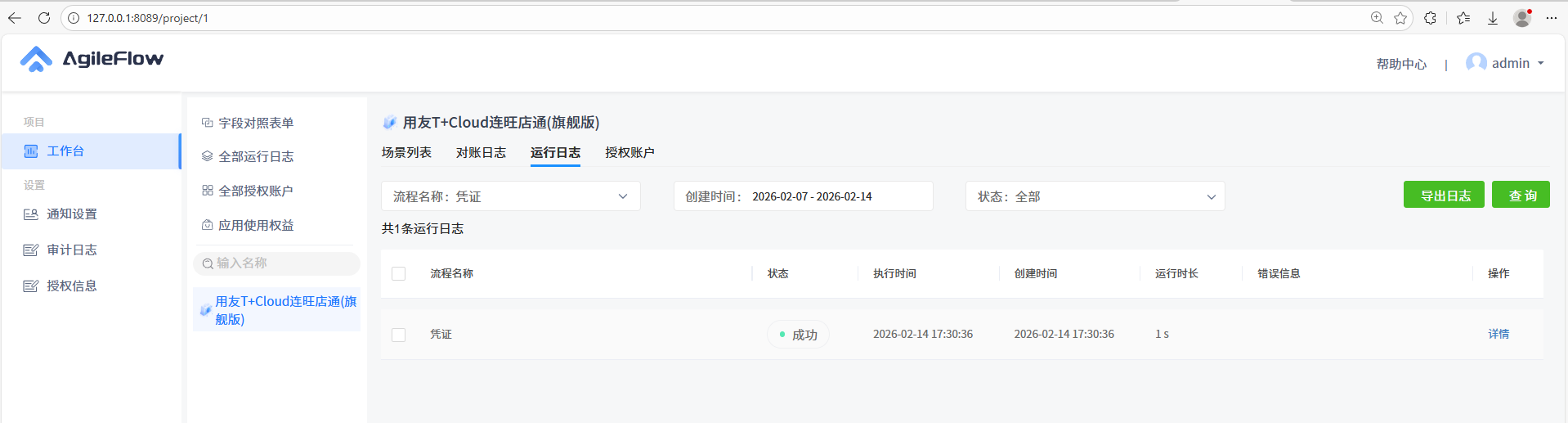Switch to the 场景列表 tab
The width and height of the screenshot is (1568, 423).
(x=406, y=153)
